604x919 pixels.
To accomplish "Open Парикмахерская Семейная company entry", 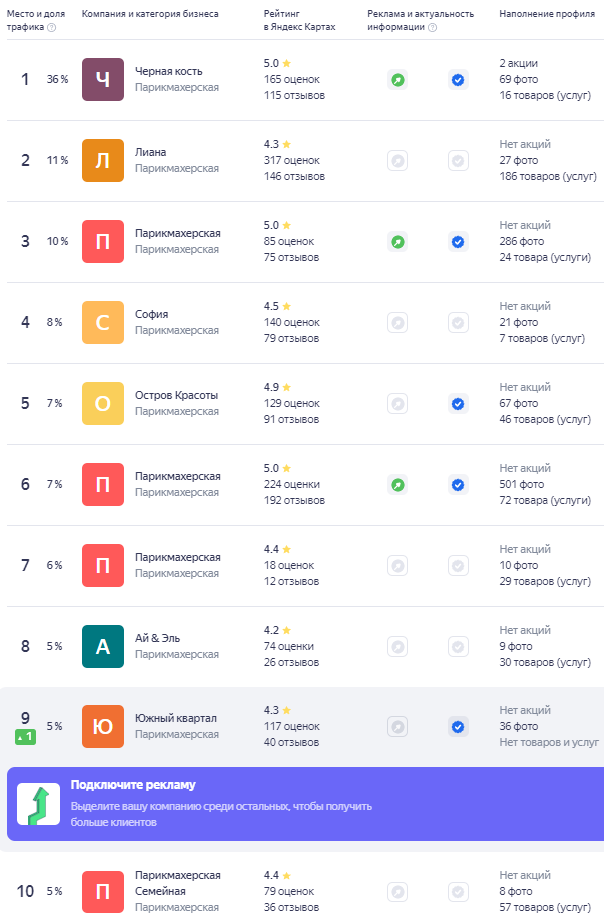I will coord(178,883).
